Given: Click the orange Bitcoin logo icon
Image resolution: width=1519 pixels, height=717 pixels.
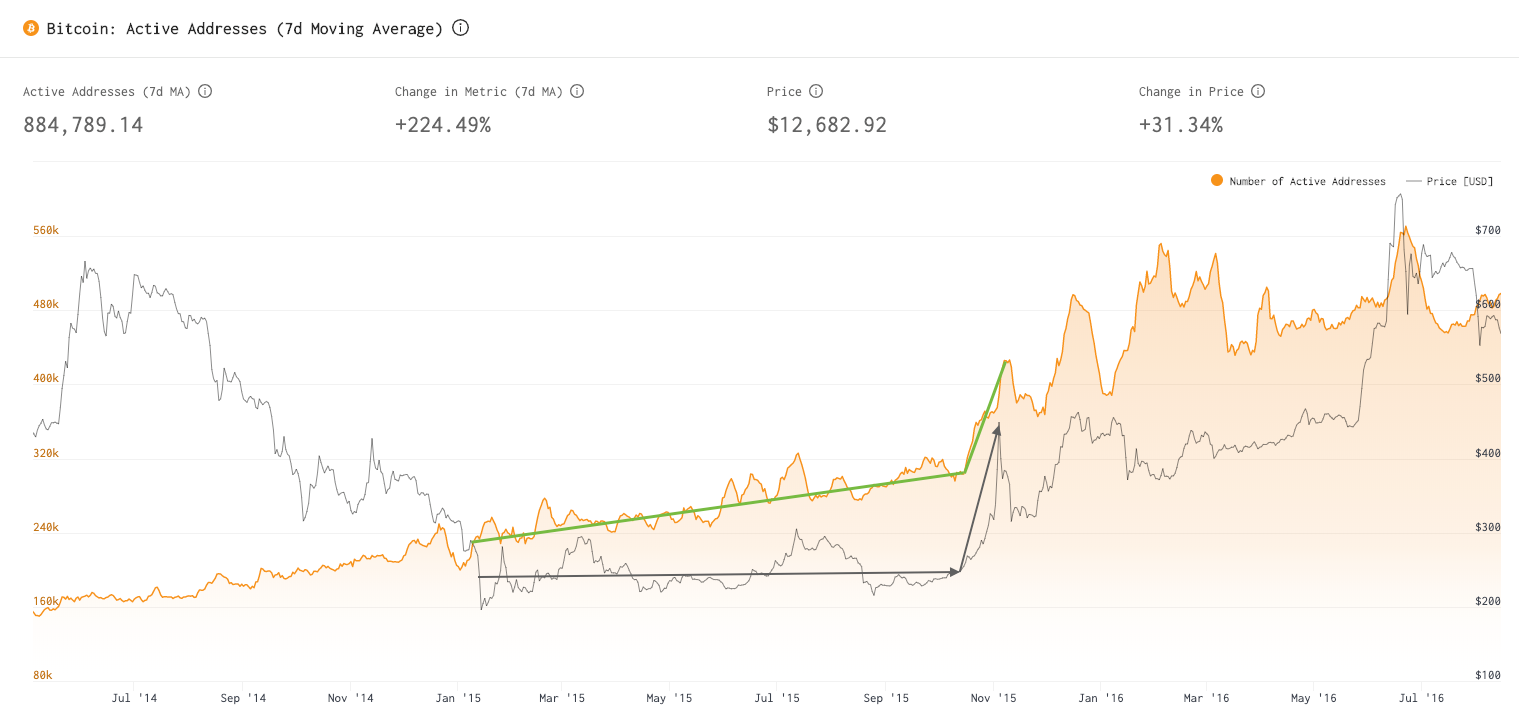Looking at the screenshot, I should 31,28.
